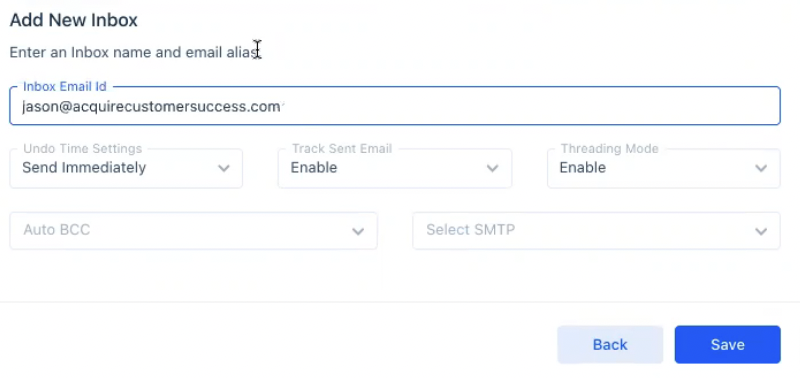Click the Threading Mode chevron arrow
Viewport: 800px width, 378px height.
761,168
